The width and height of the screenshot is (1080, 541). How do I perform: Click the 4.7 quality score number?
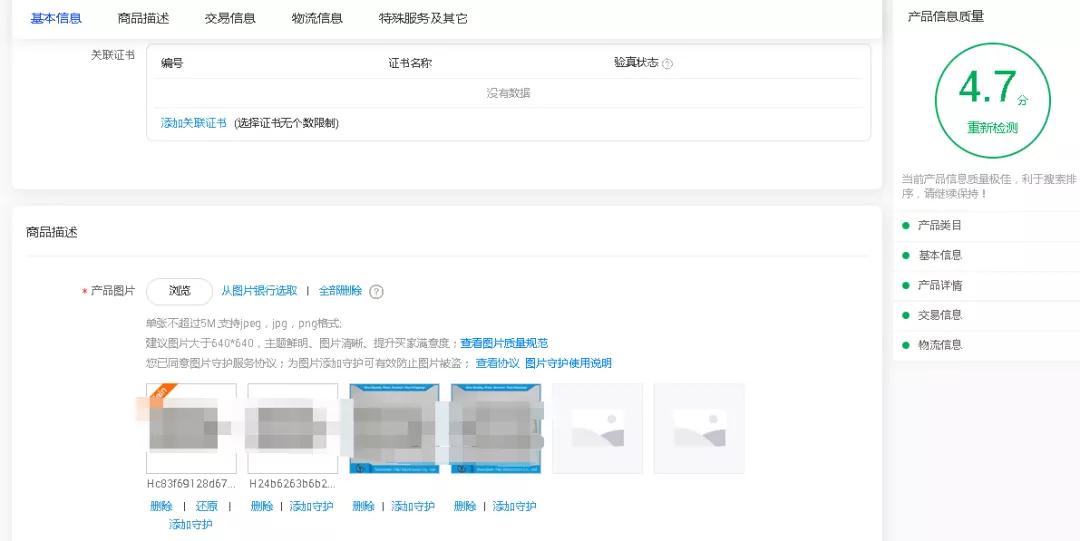pos(987,87)
